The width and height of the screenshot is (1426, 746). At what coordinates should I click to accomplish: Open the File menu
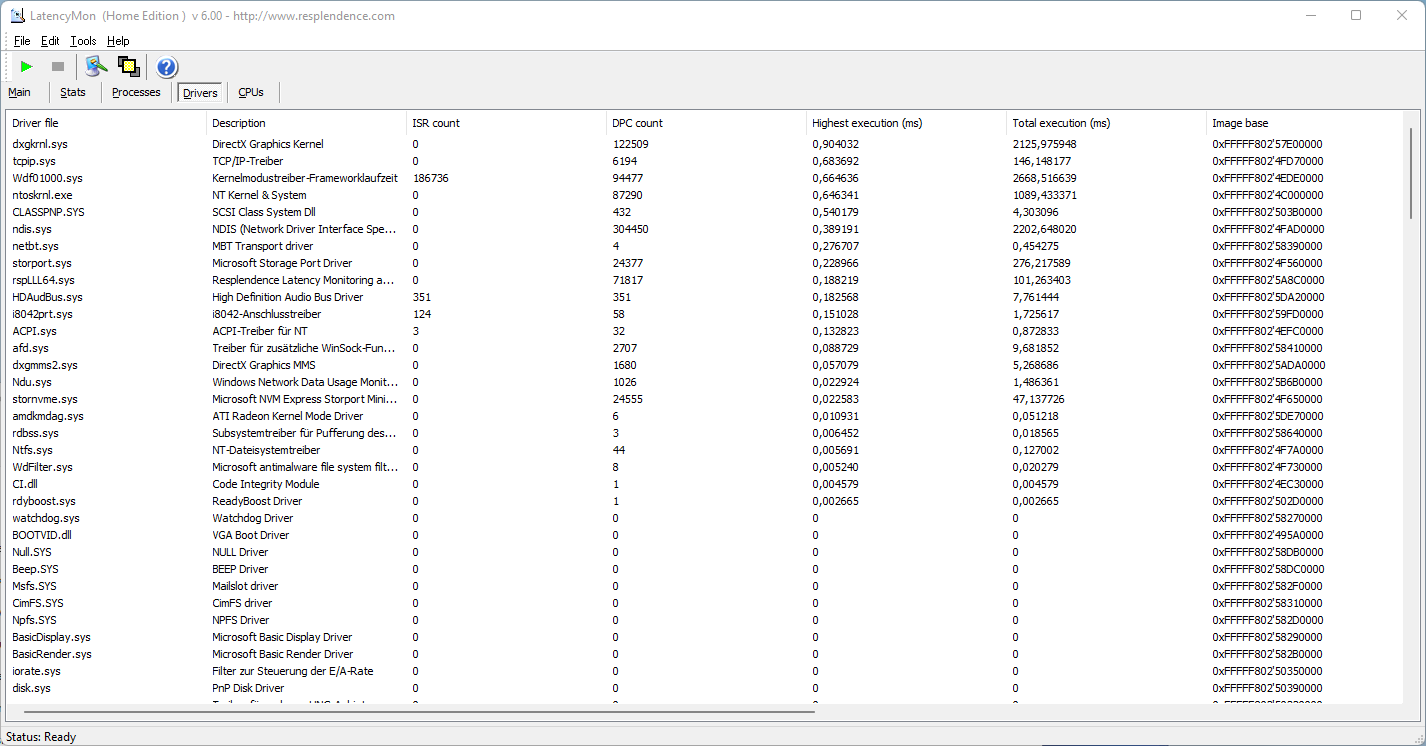tap(22, 41)
